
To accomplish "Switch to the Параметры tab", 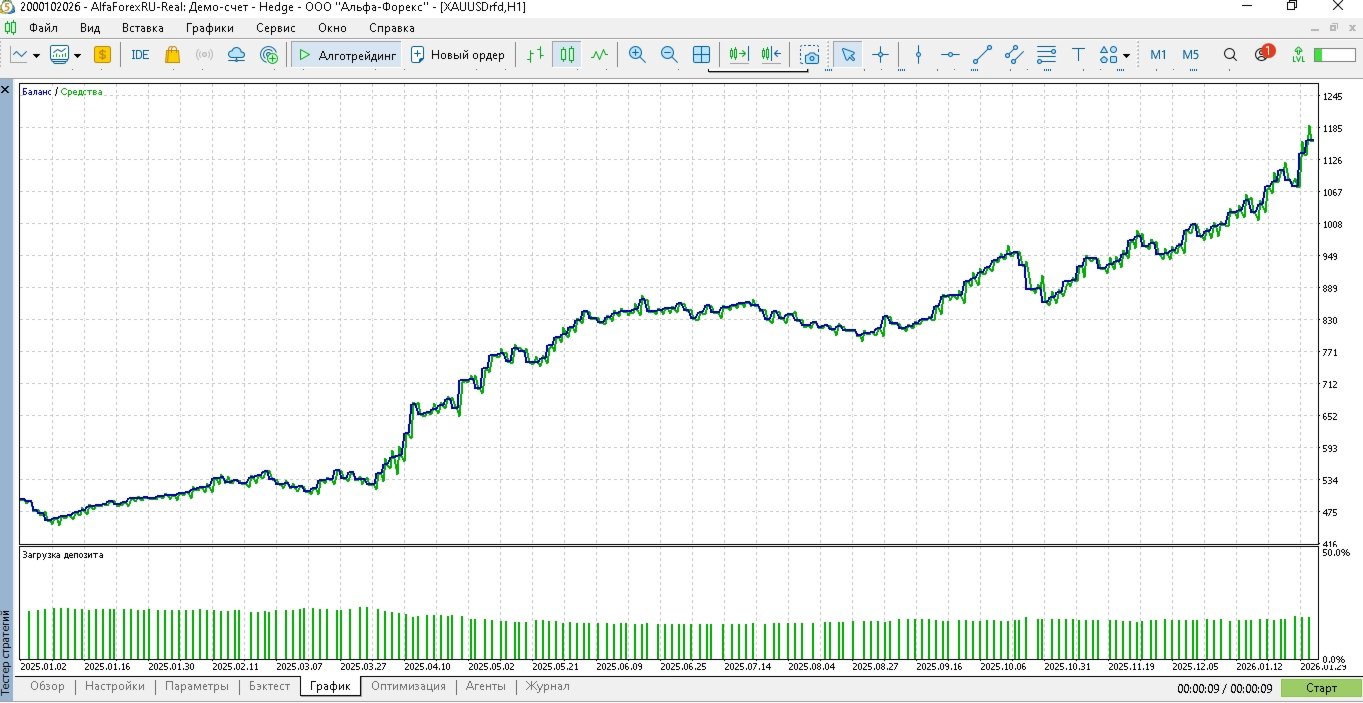I will [x=197, y=686].
